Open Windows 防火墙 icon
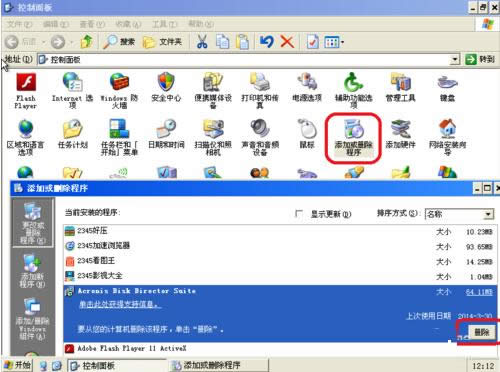 tap(119, 91)
